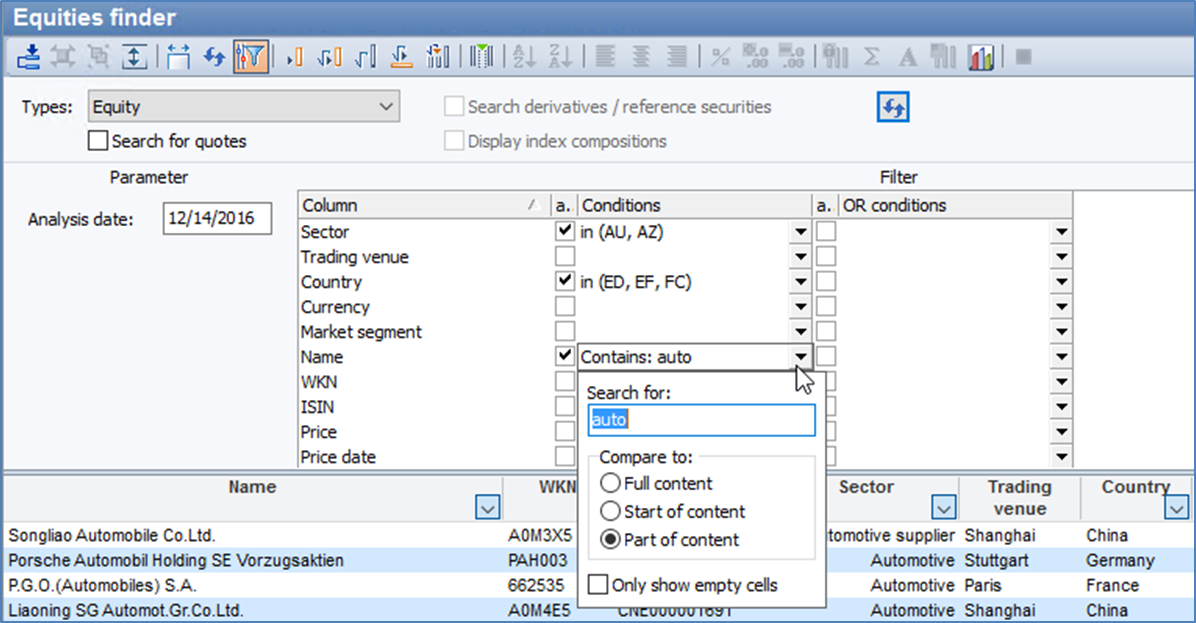Expand the Country conditions dropdown arrow
The height and width of the screenshot is (623, 1196).
(x=800, y=283)
